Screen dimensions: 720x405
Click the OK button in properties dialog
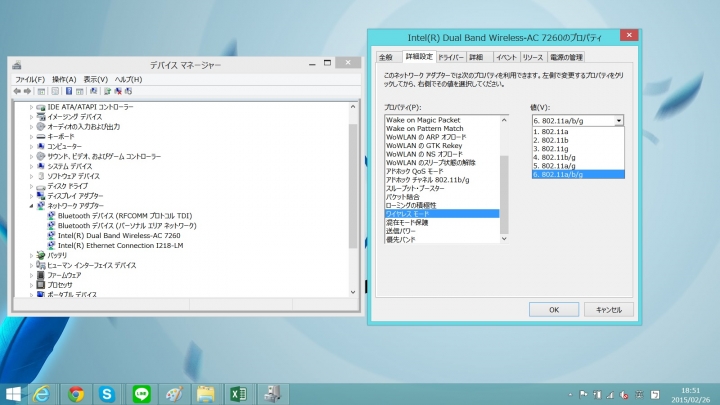tap(554, 310)
